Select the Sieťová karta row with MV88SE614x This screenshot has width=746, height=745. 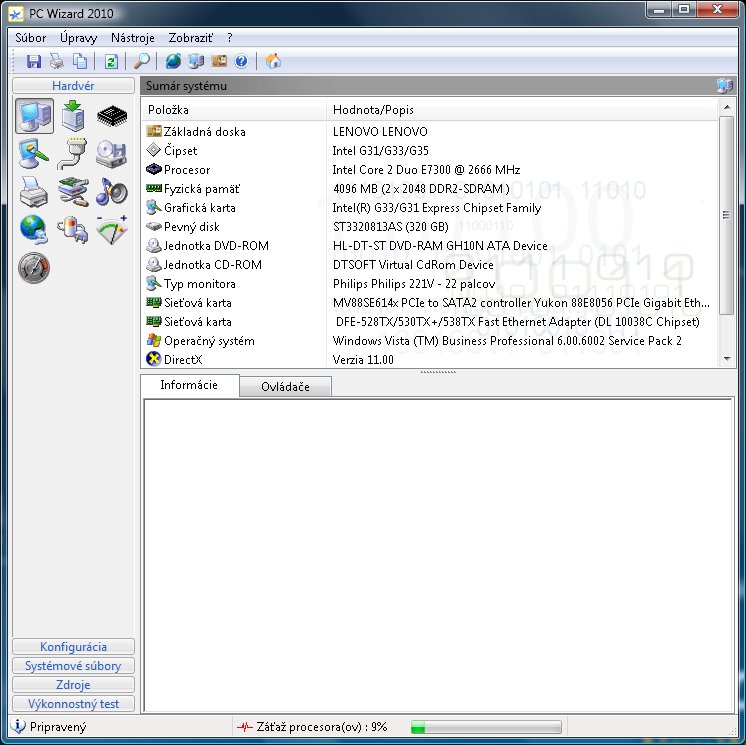pyautogui.click(x=429, y=303)
